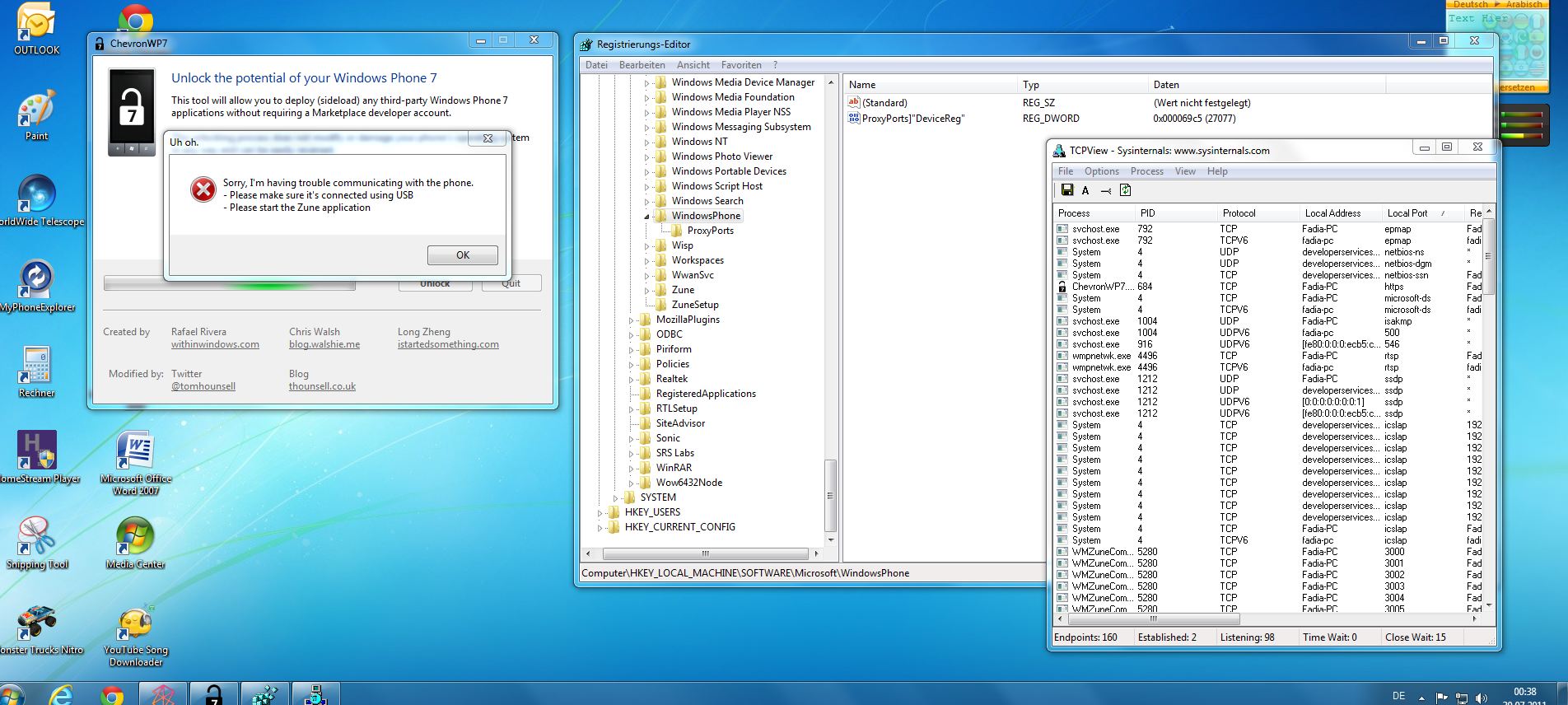Open the Snipping Tool desktop icon
This screenshot has width=1568, height=705.
coord(37,544)
